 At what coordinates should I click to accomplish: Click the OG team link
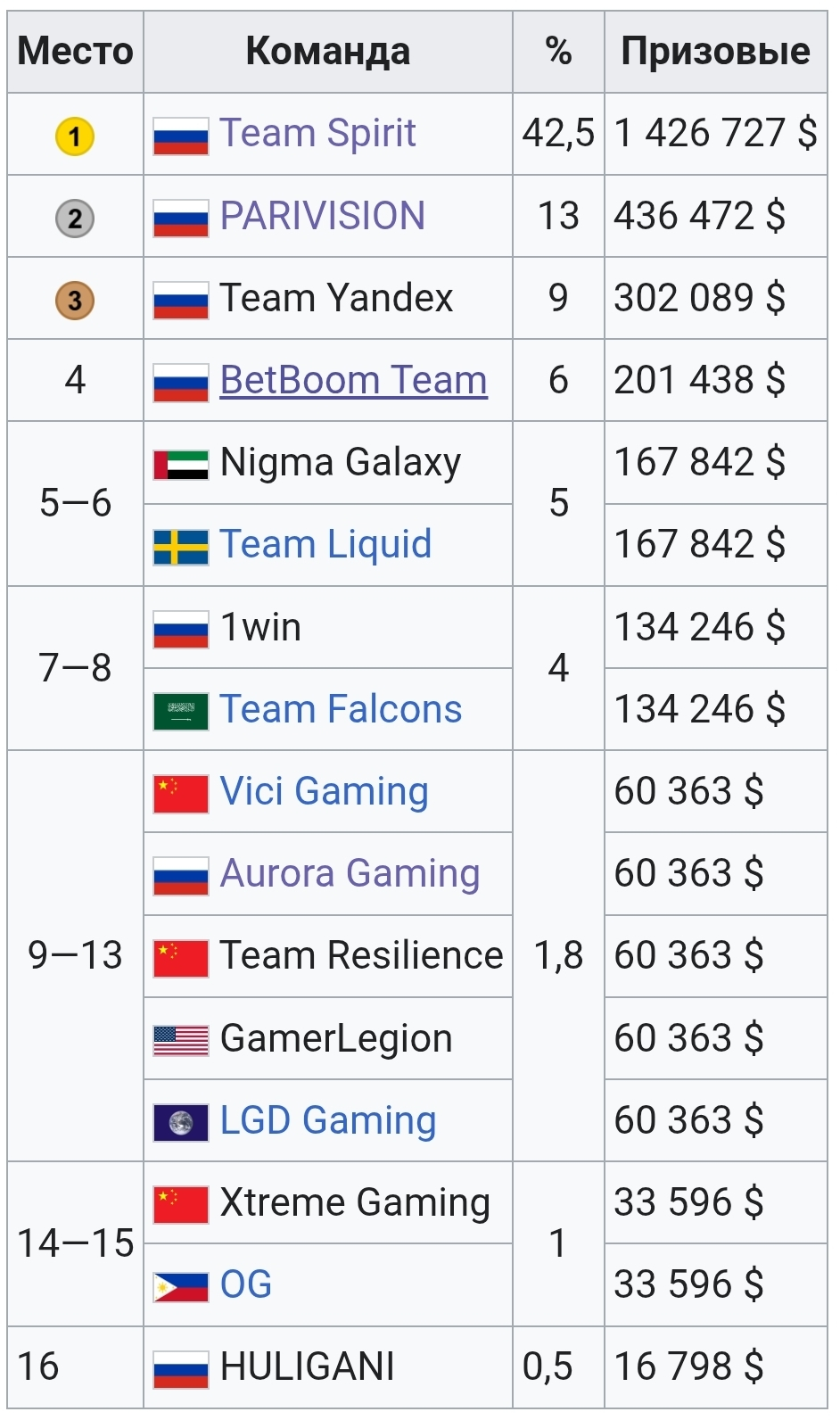246,1284
